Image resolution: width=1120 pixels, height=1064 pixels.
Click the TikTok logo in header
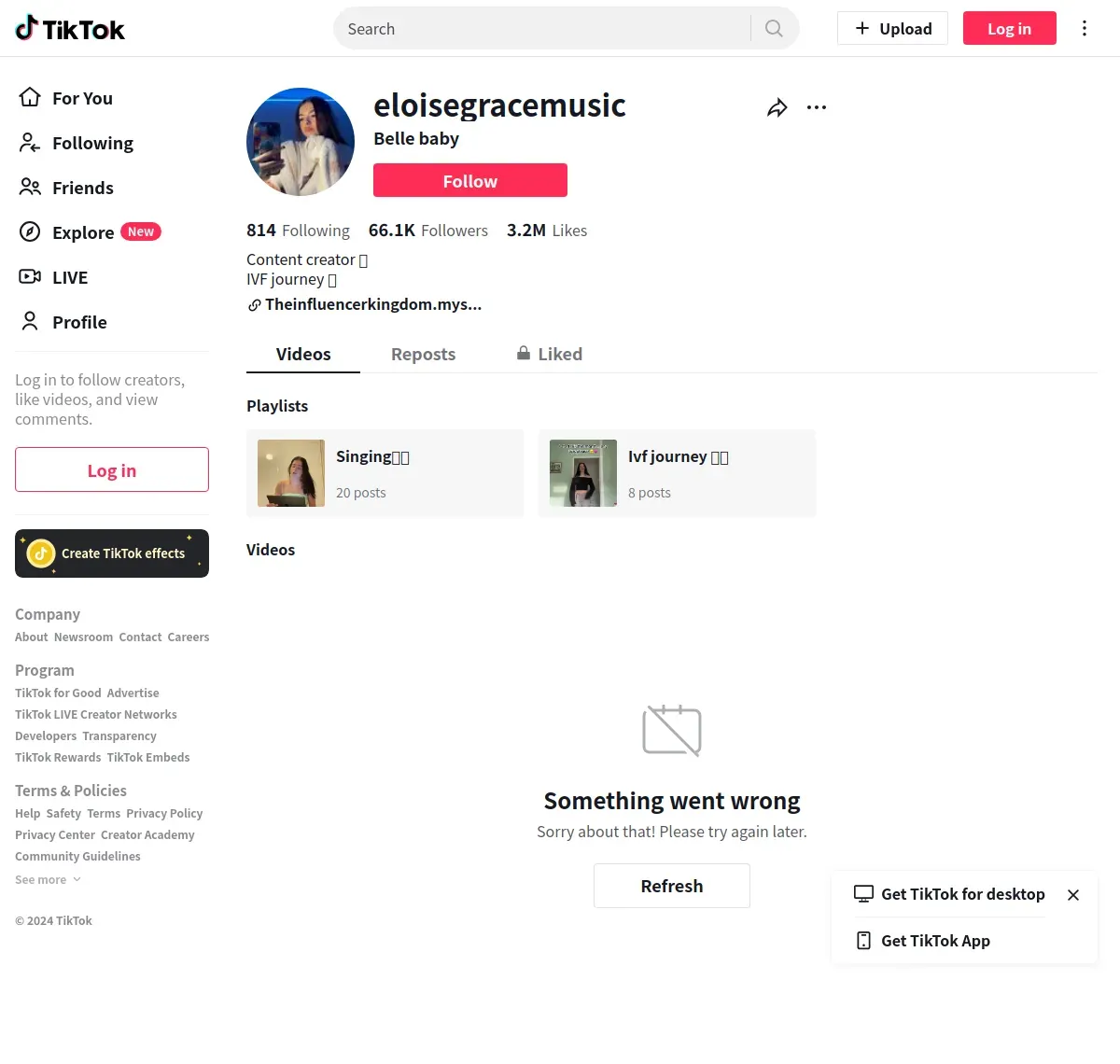[x=70, y=29]
